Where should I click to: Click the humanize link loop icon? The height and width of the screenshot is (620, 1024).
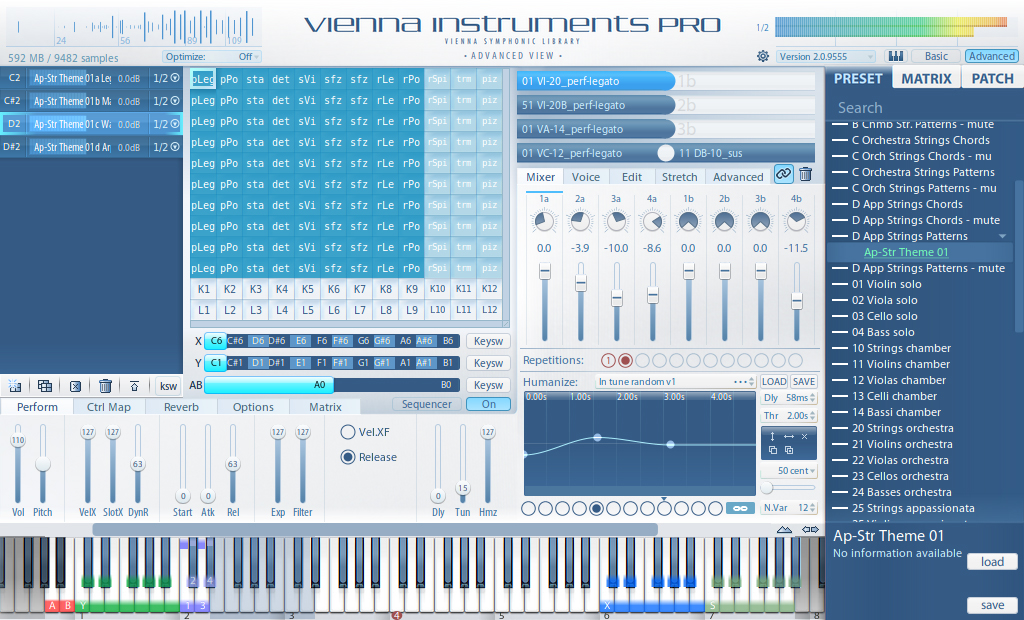(x=740, y=508)
